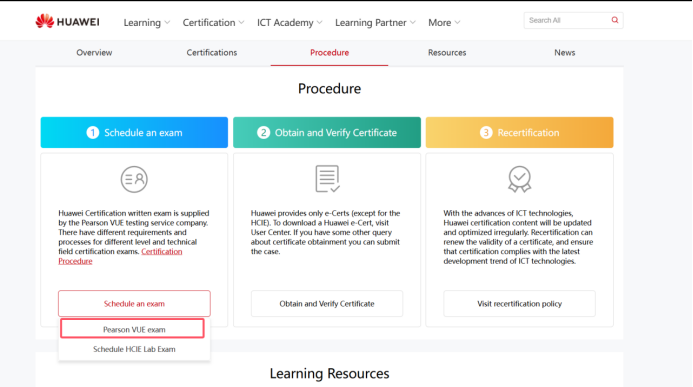Click the Learning Resources heading

tap(329, 374)
